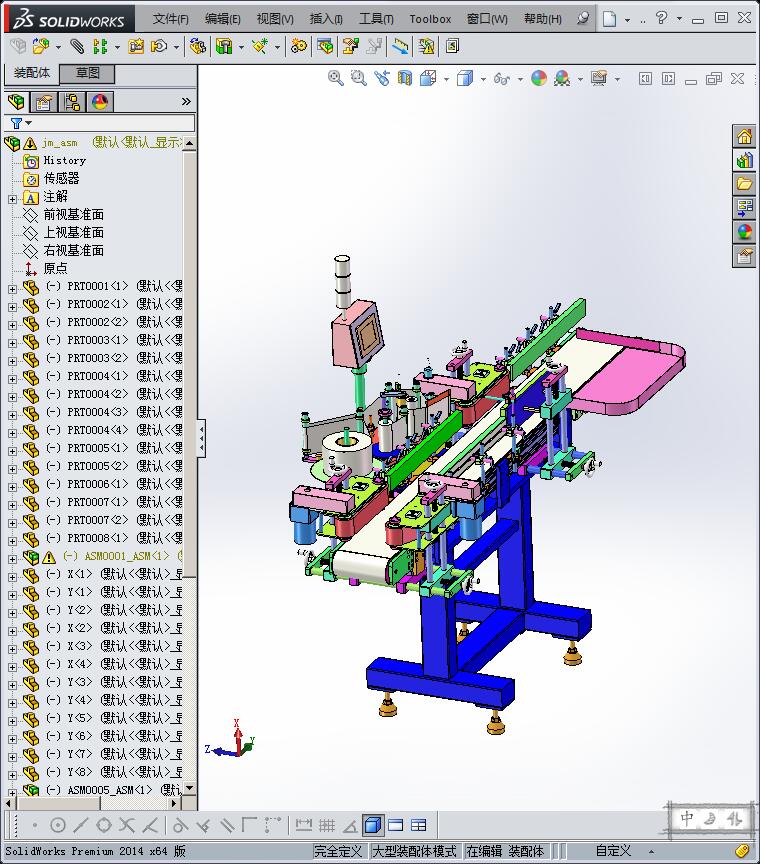Click the Apply Scene icon
This screenshot has height=864, width=760.
pyautogui.click(x=562, y=78)
